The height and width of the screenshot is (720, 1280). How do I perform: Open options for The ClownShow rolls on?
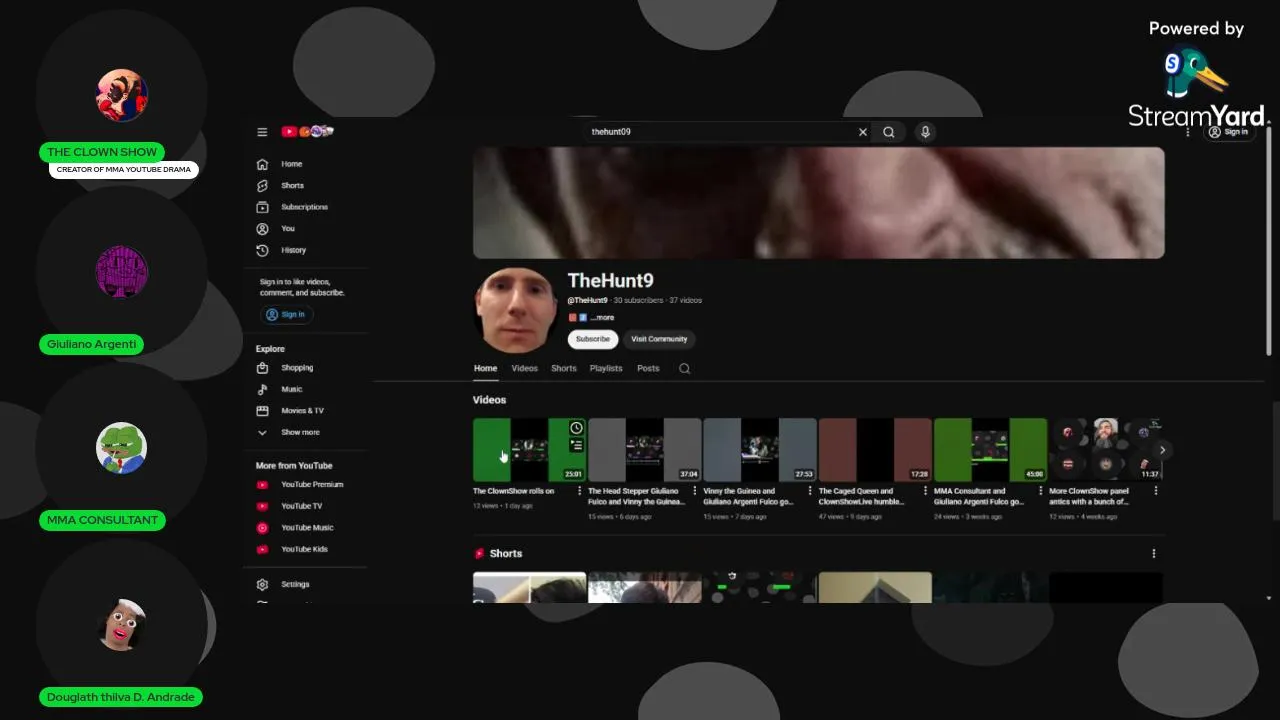click(579, 491)
